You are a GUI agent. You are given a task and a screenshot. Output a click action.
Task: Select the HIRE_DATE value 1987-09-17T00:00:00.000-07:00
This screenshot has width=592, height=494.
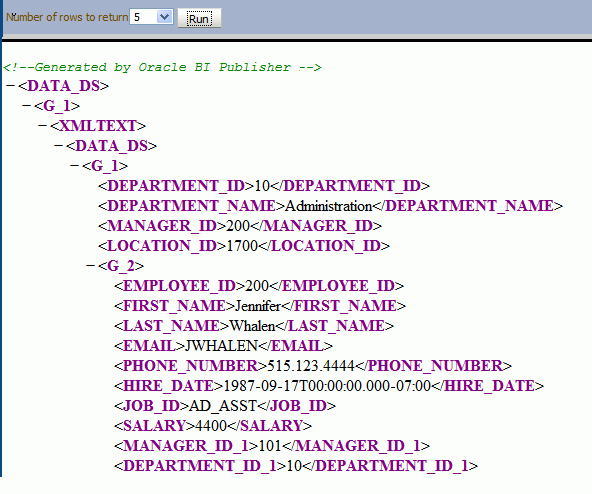coord(327,386)
